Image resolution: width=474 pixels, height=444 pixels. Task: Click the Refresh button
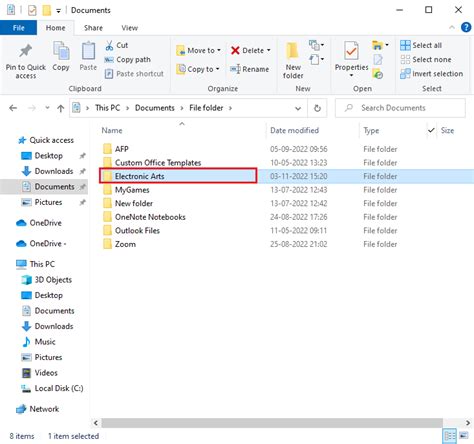[317, 108]
